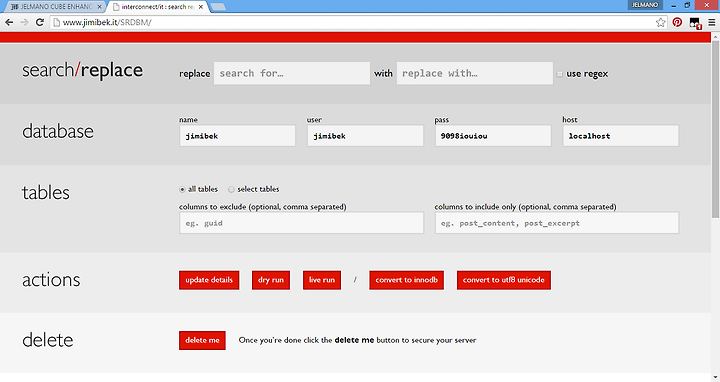Edit the database pass field
720x382 pixels.
(493, 136)
